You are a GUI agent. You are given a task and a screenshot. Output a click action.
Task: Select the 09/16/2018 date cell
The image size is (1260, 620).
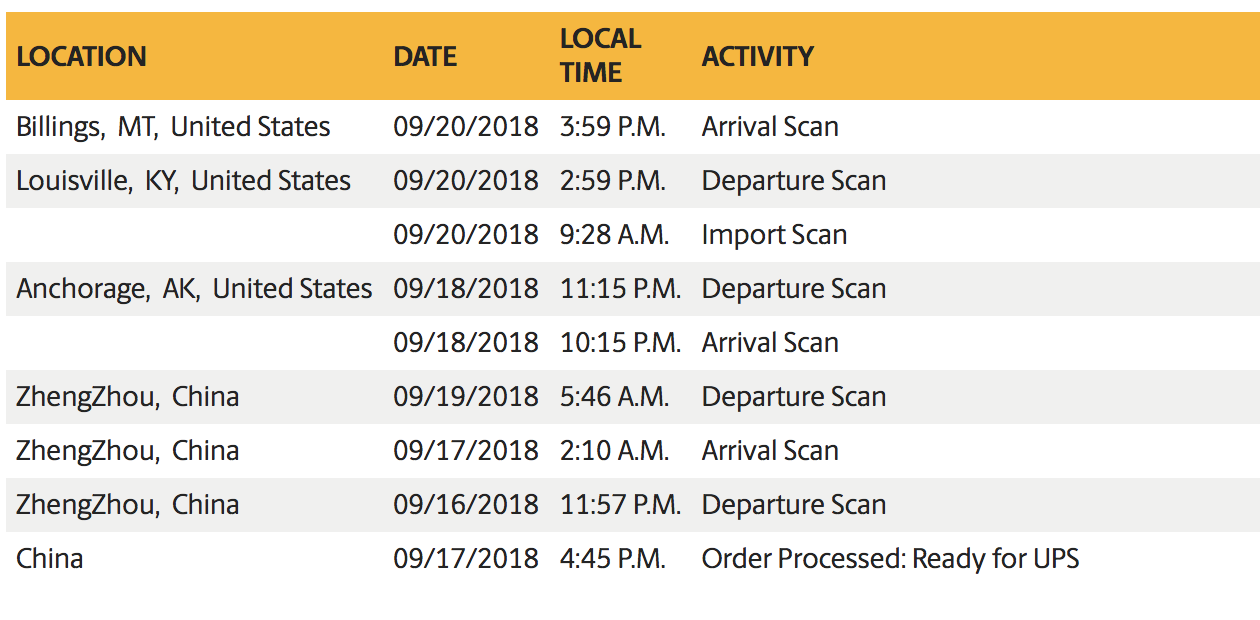pos(465,505)
